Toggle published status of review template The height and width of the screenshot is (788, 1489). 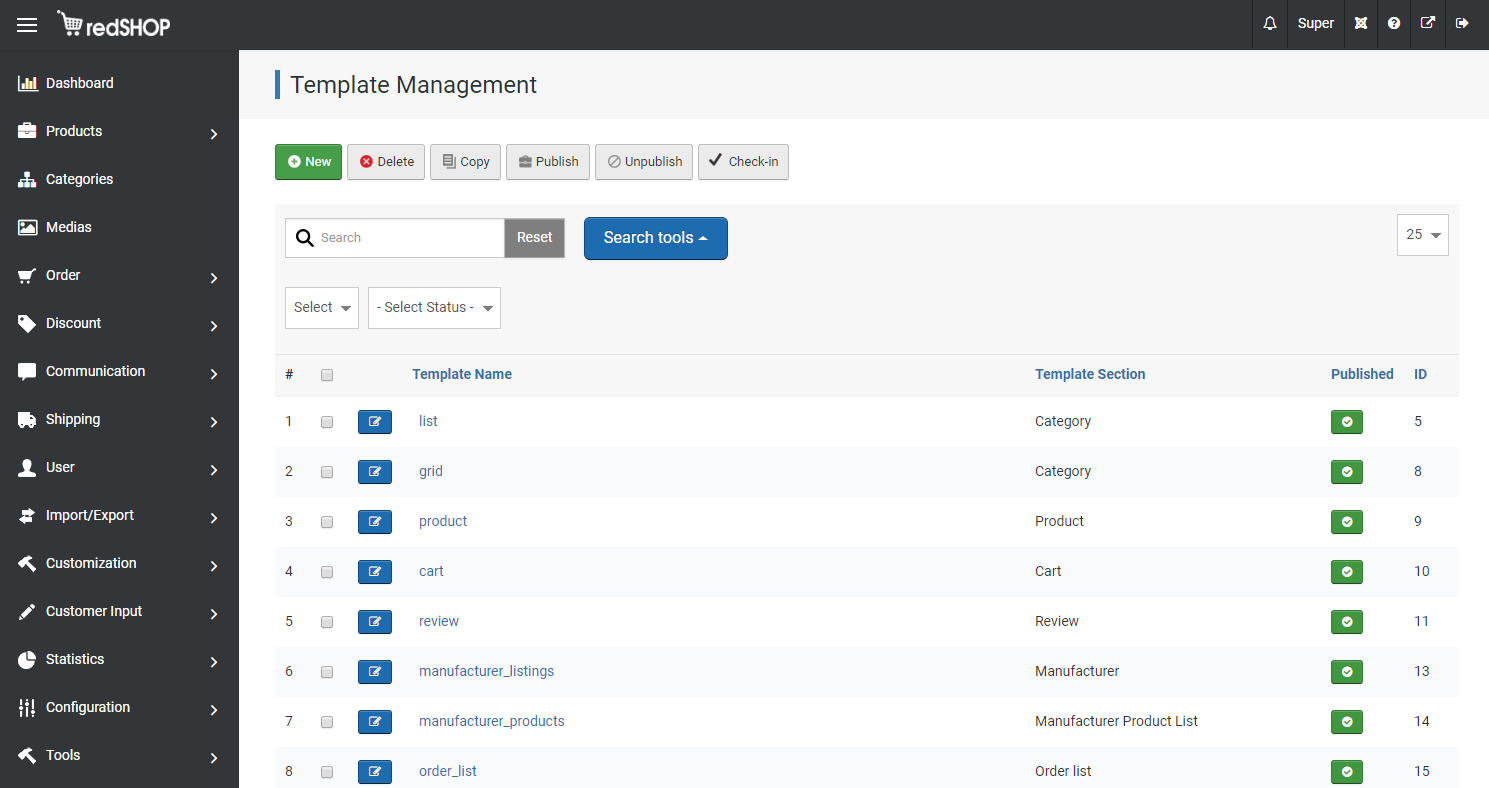[1347, 622]
